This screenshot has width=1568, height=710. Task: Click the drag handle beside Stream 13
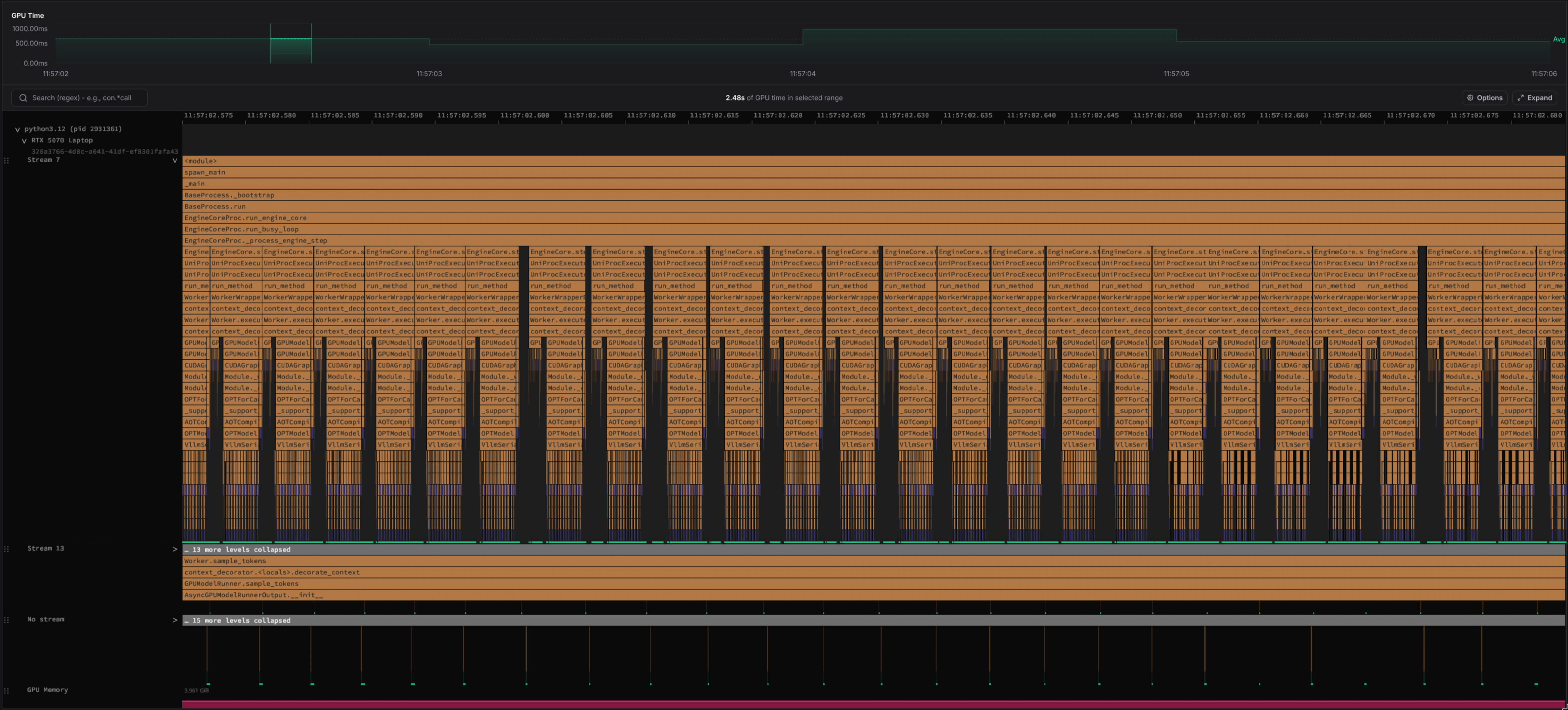[x=7, y=549]
